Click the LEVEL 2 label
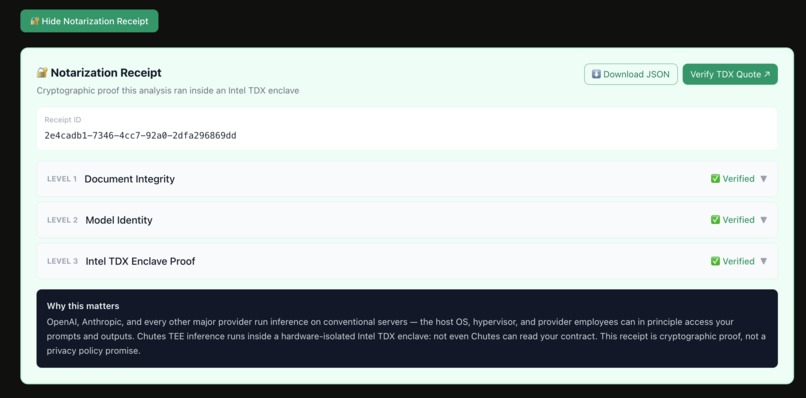 (x=62, y=220)
